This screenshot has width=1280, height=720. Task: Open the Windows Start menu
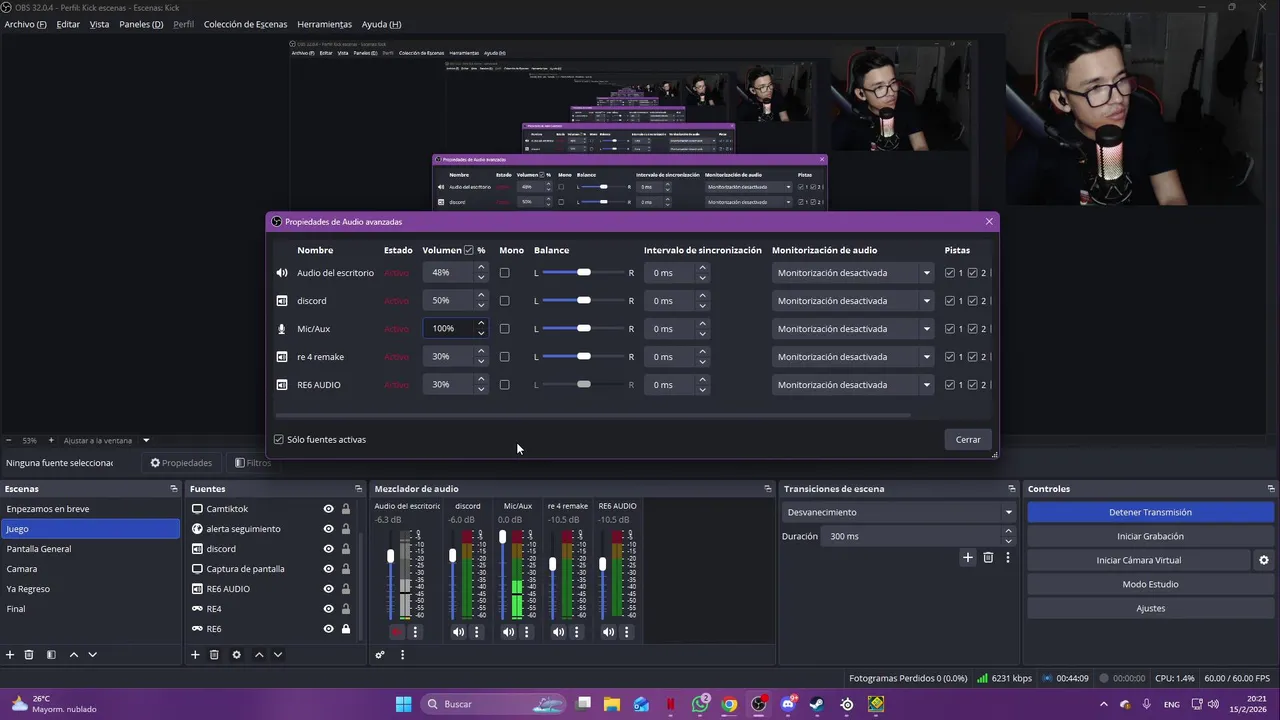(403, 704)
